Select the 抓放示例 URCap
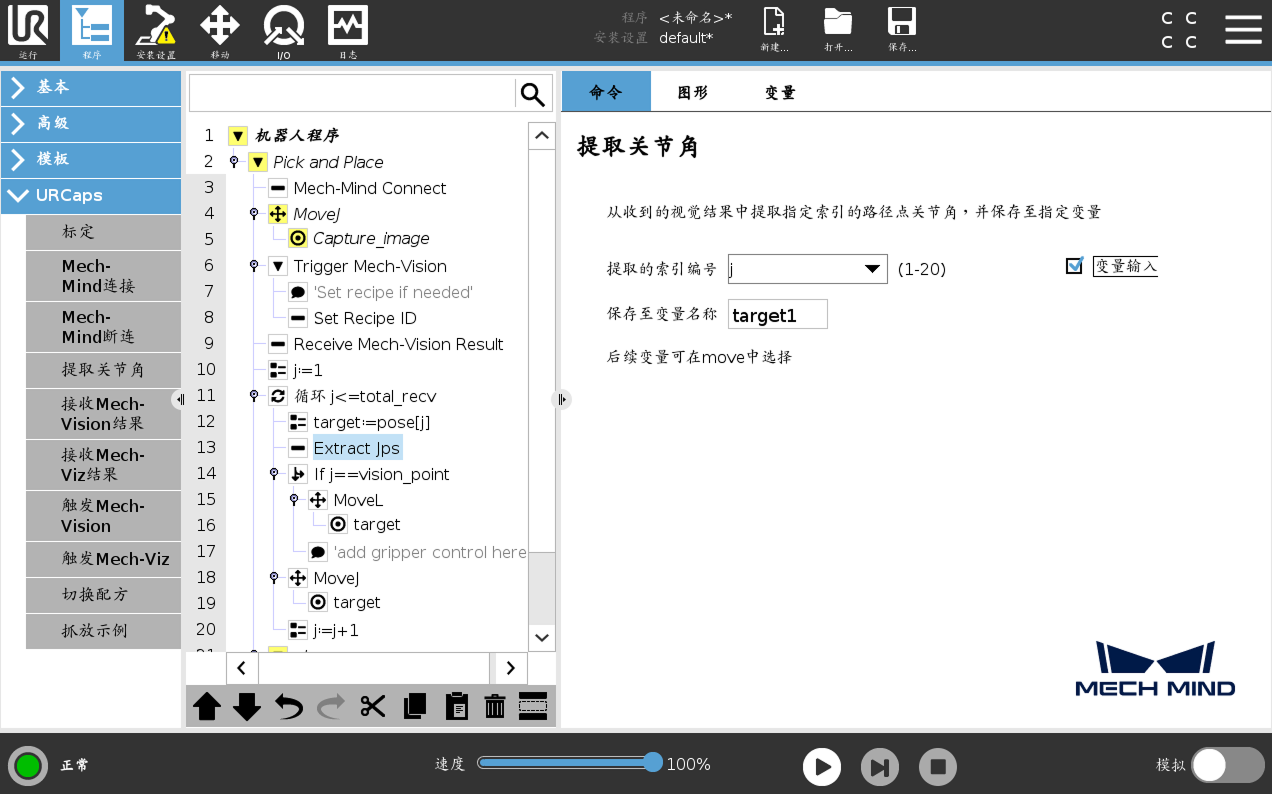This screenshot has height=794, width=1272. tap(104, 631)
